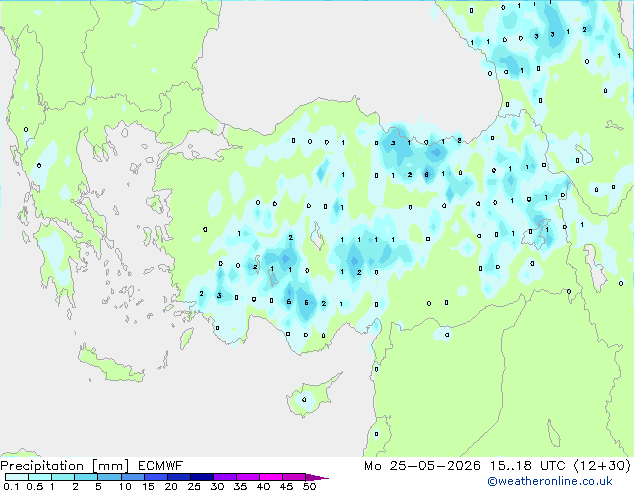This screenshot has width=634, height=490.
Task: Pick the 30–35 mm violet swatch
Action: point(224,477)
